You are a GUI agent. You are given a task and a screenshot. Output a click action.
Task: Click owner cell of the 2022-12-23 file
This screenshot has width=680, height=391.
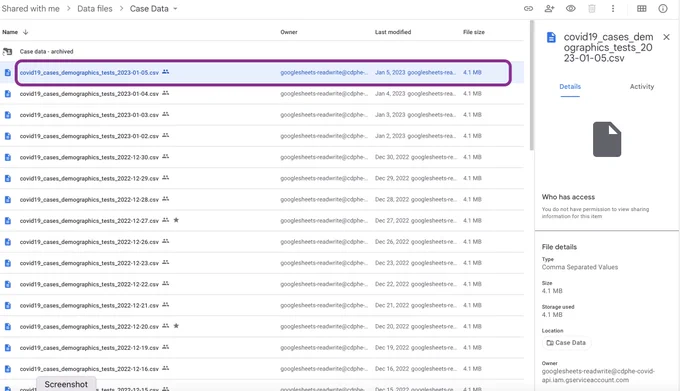click(324, 263)
